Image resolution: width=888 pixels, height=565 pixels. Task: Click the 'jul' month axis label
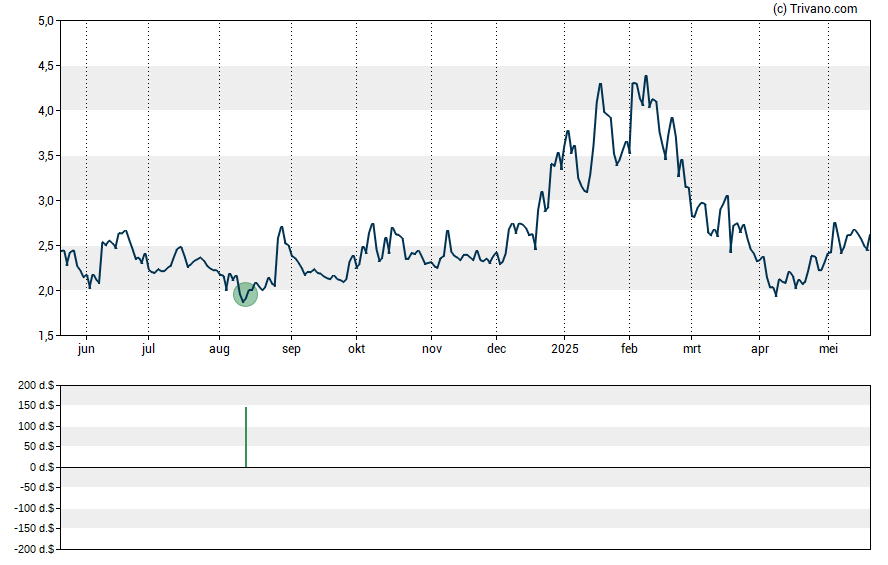148,349
